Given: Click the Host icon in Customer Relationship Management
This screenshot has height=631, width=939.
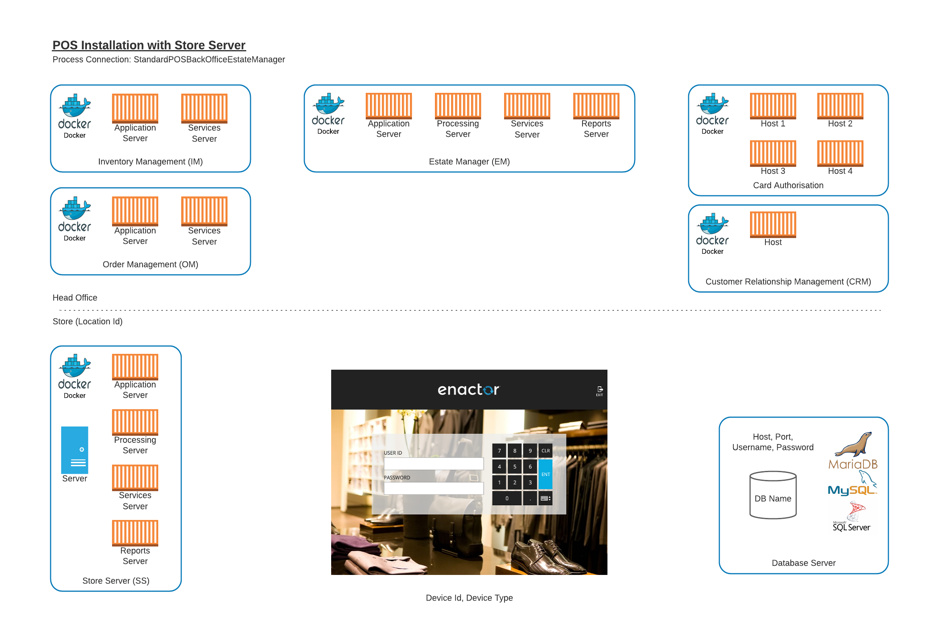Looking at the screenshot, I should (x=772, y=222).
